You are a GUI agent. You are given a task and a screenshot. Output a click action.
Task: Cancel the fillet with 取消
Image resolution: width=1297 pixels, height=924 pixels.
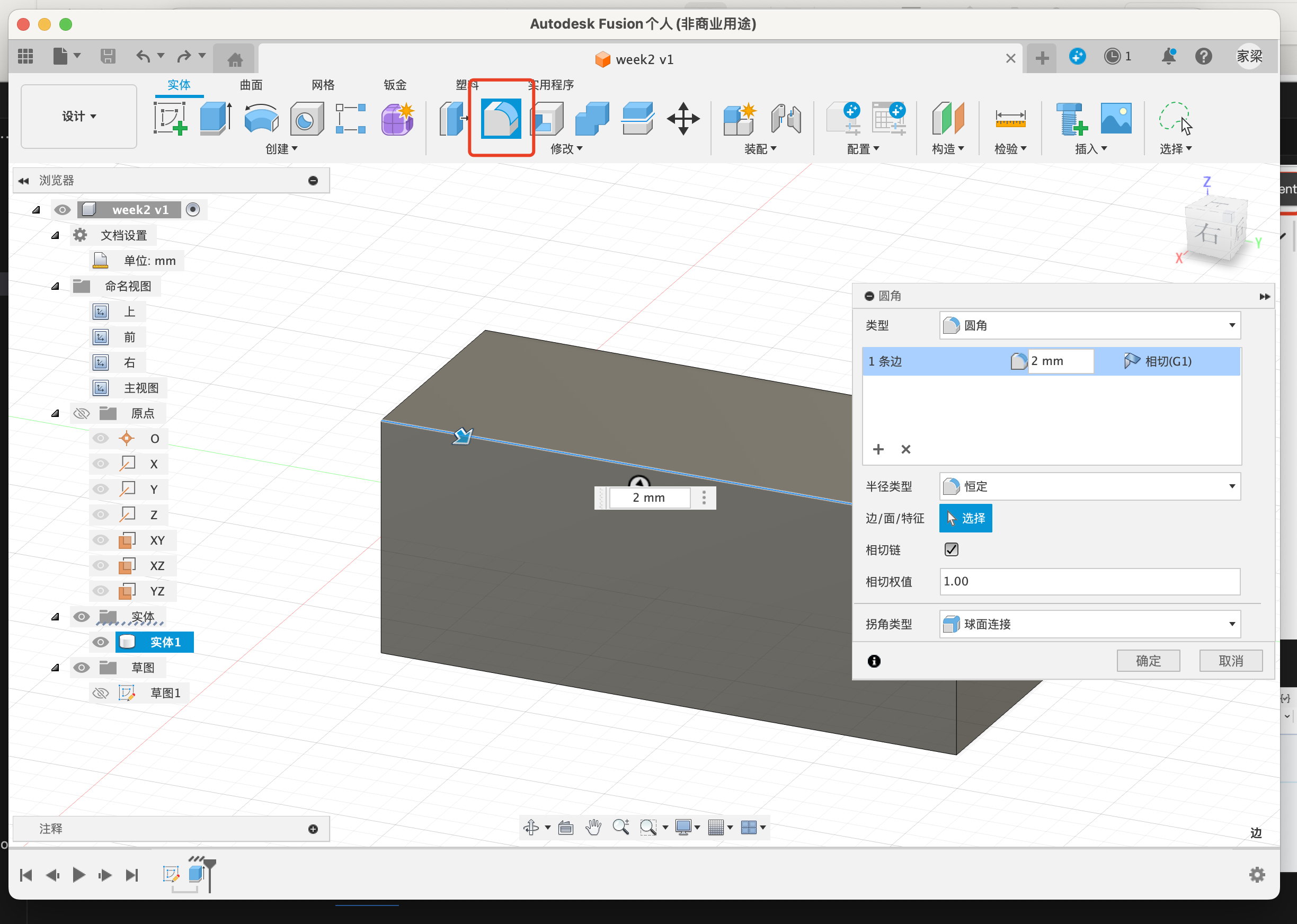tap(1231, 661)
